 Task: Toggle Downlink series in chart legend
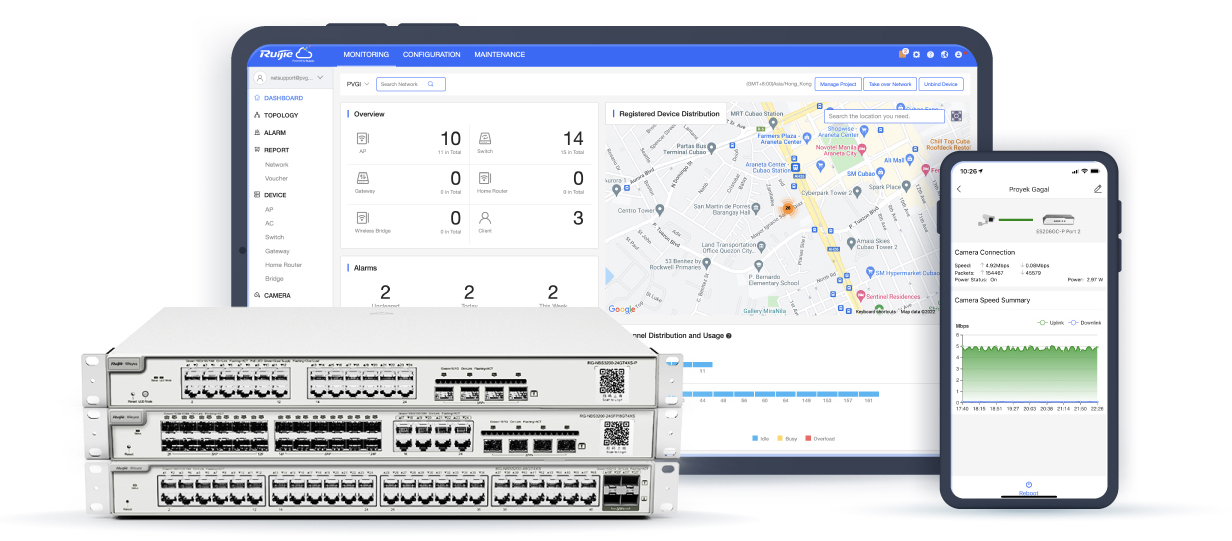tap(1084, 322)
